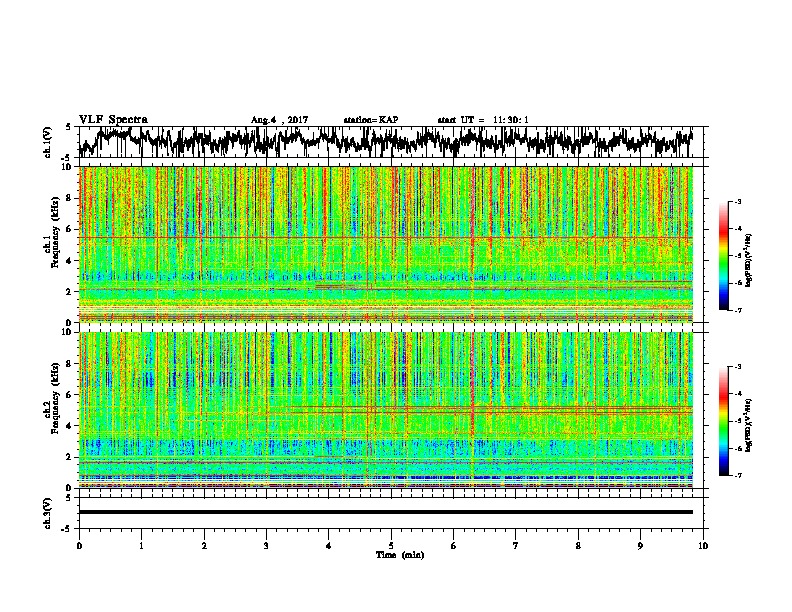The height and width of the screenshot is (612, 792).
Task: Click inside the ch.1 voltage waveform trace panel
Action: [390, 142]
